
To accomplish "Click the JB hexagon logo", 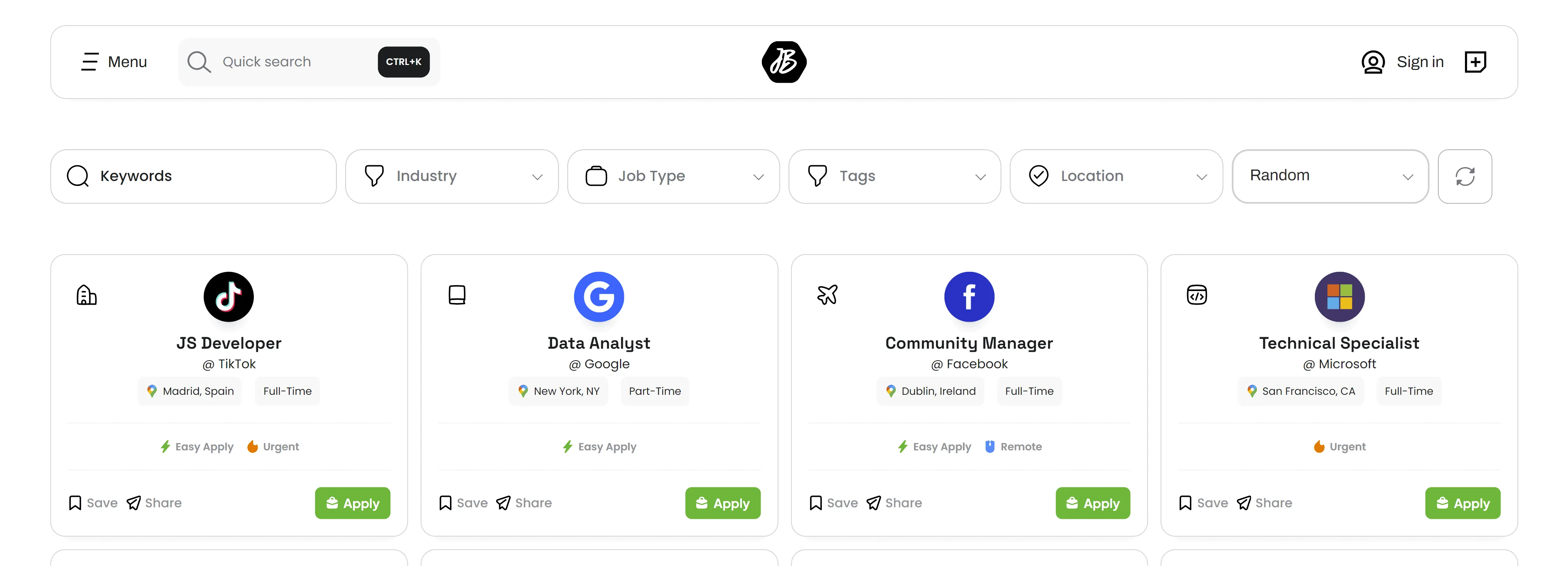I will 784,61.
